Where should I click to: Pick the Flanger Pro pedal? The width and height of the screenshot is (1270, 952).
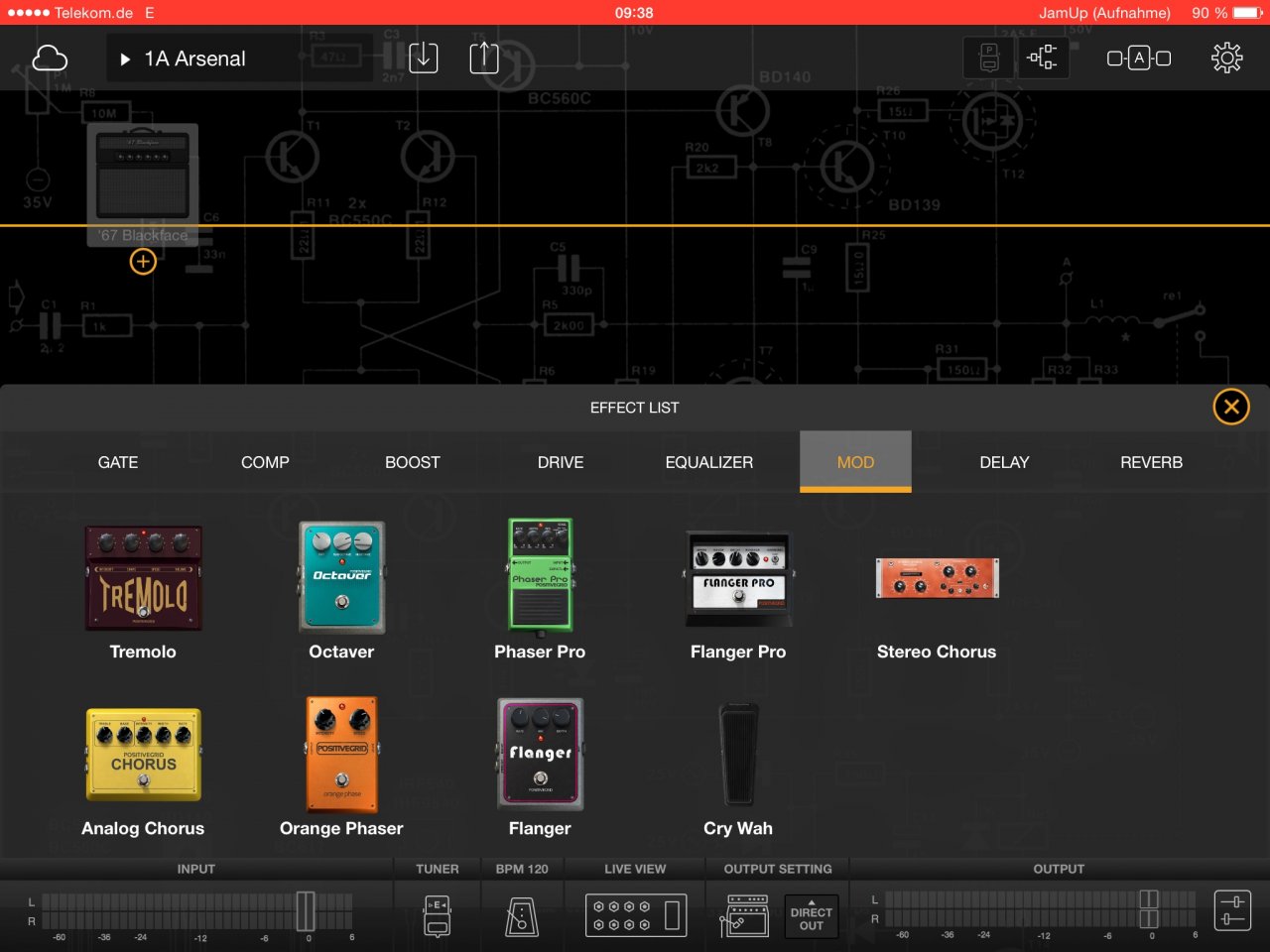[x=738, y=579]
